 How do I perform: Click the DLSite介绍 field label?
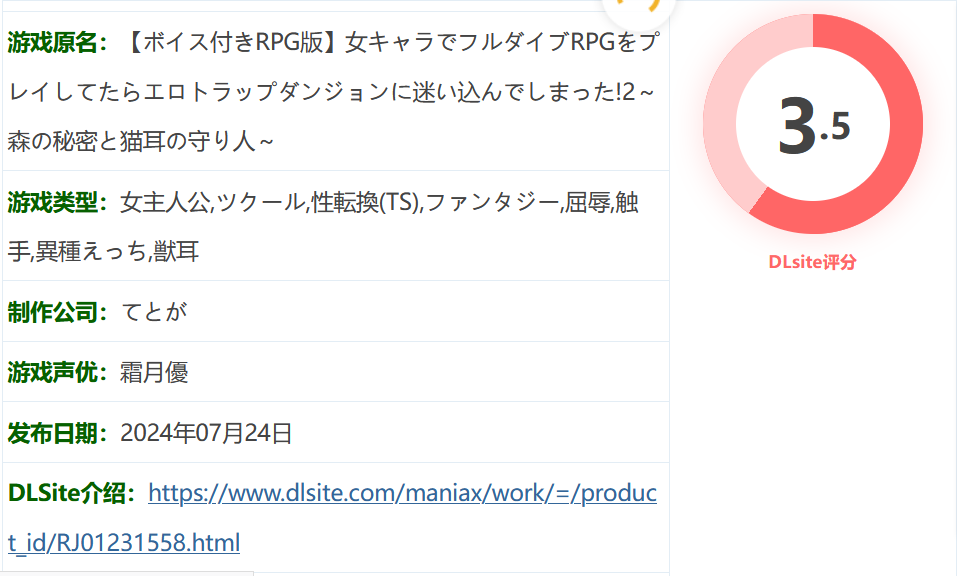tap(70, 493)
